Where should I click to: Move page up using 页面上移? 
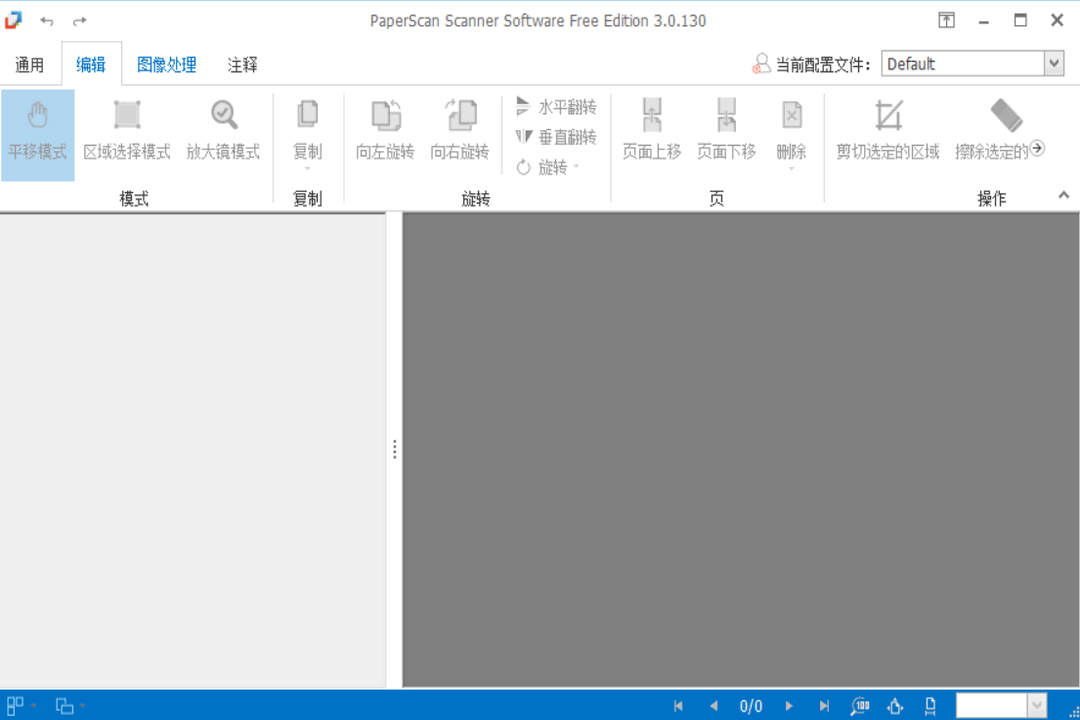pyautogui.click(x=651, y=130)
